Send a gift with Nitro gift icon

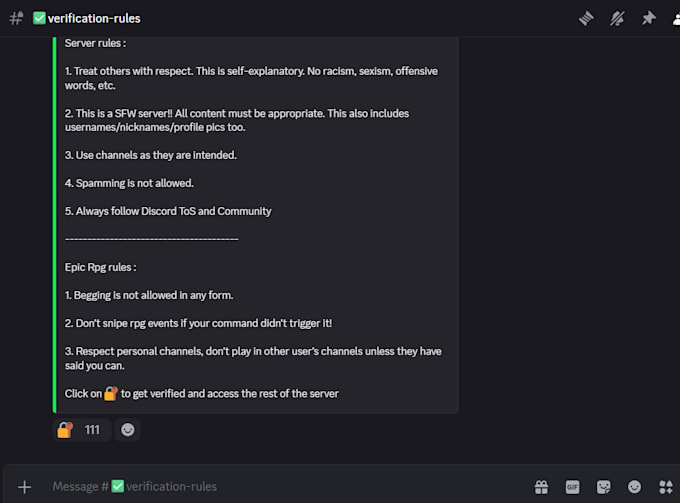(541, 487)
